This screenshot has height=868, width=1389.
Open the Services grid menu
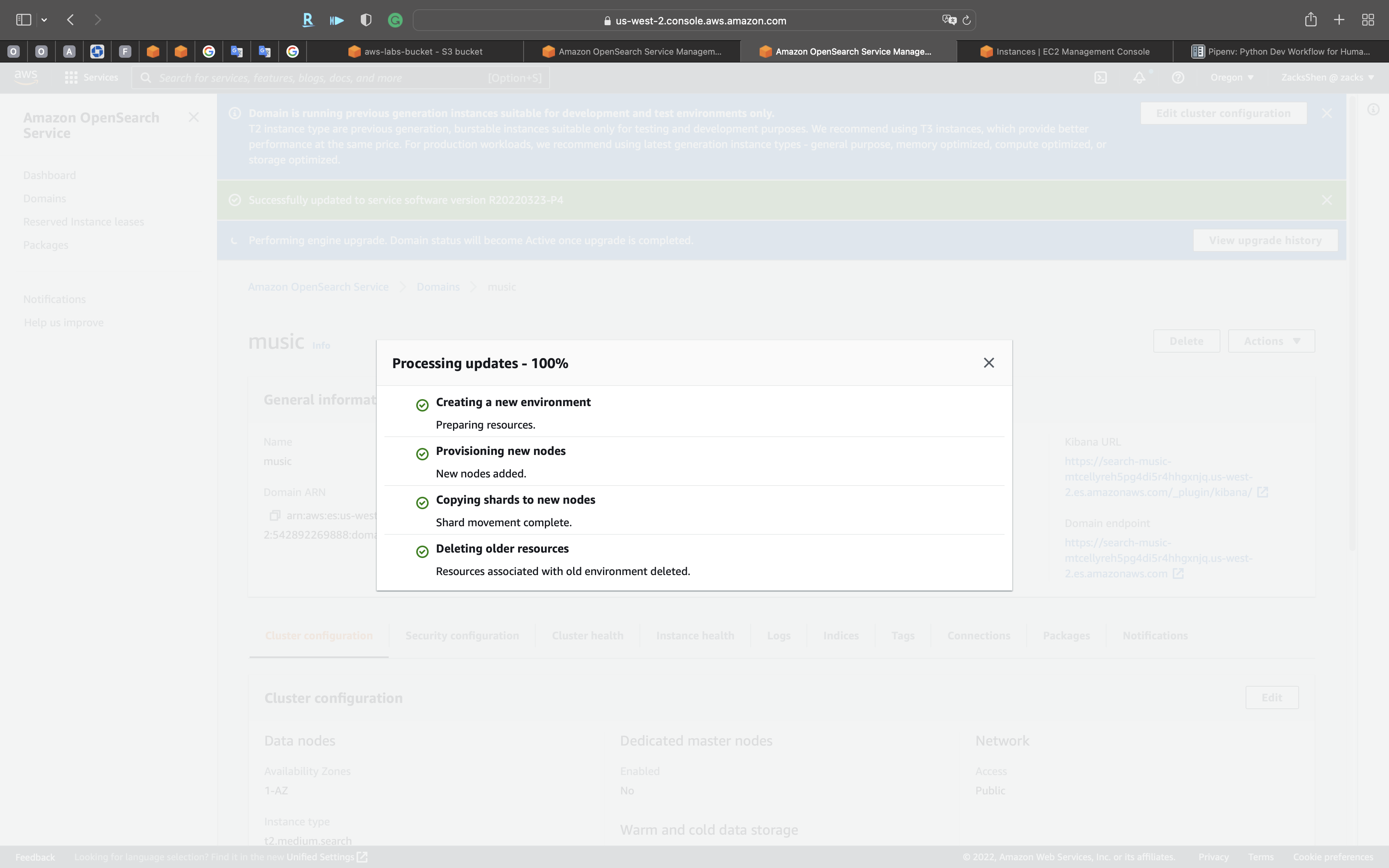(x=91, y=77)
